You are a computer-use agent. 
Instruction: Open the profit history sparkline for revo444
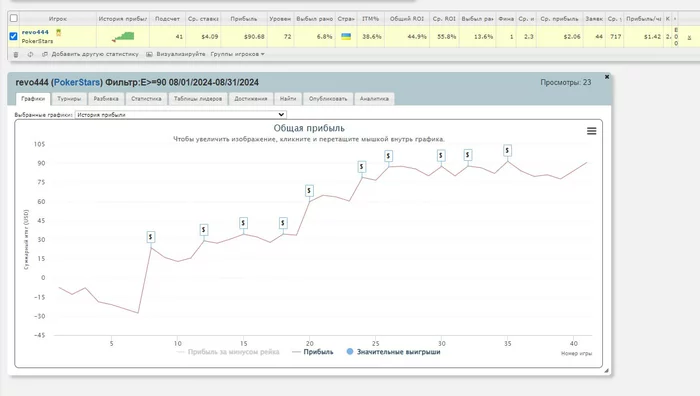(x=123, y=37)
